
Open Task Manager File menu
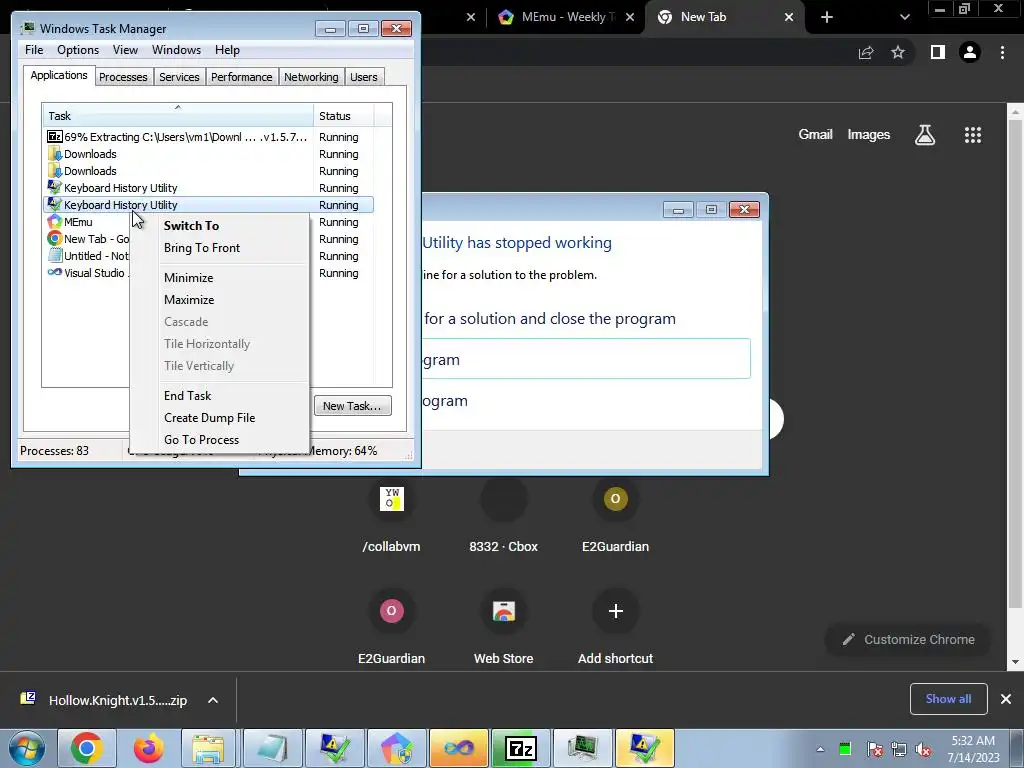tap(34, 50)
